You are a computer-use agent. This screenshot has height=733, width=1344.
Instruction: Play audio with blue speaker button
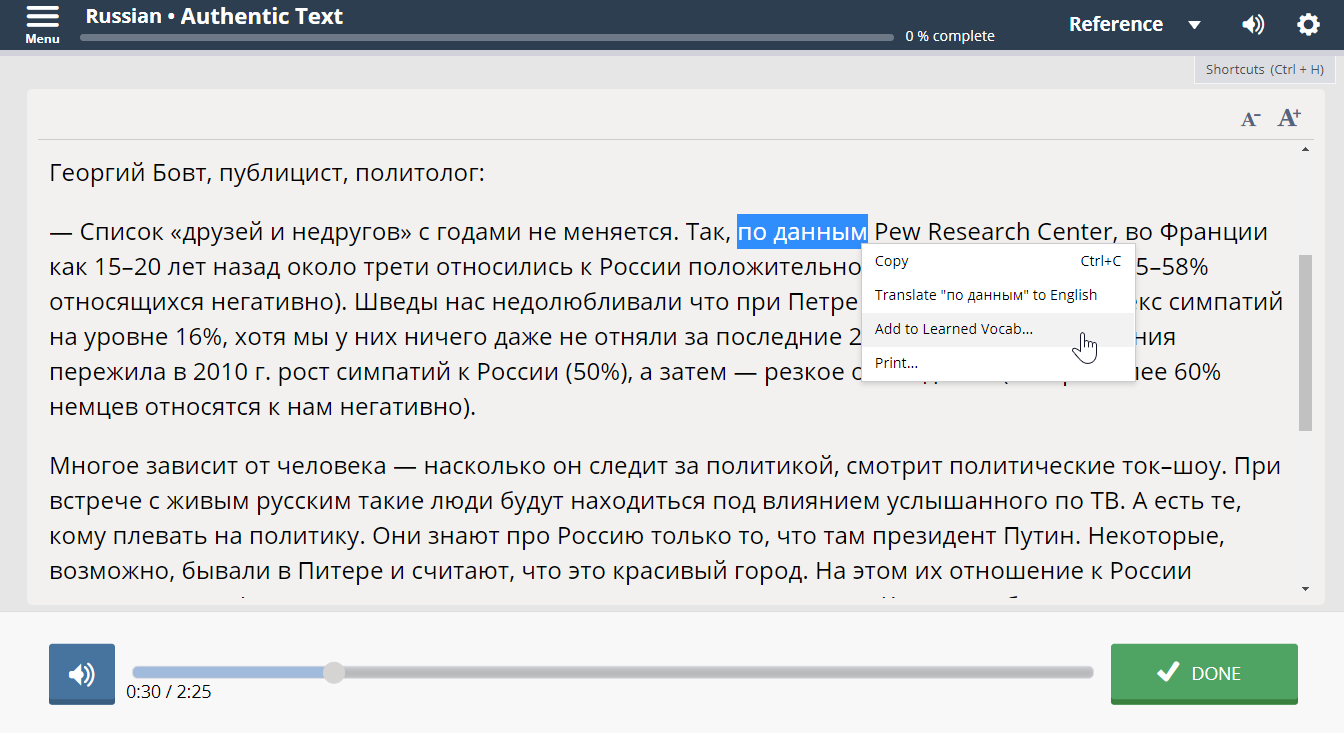point(82,674)
